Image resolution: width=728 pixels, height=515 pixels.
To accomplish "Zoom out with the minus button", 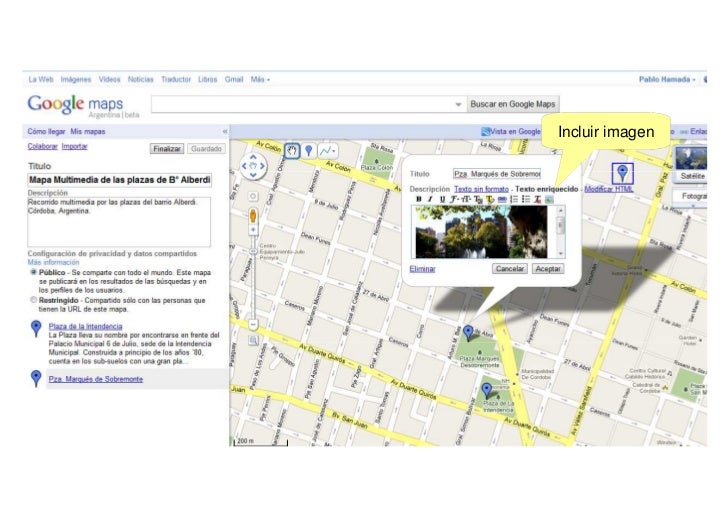I will (x=253, y=324).
